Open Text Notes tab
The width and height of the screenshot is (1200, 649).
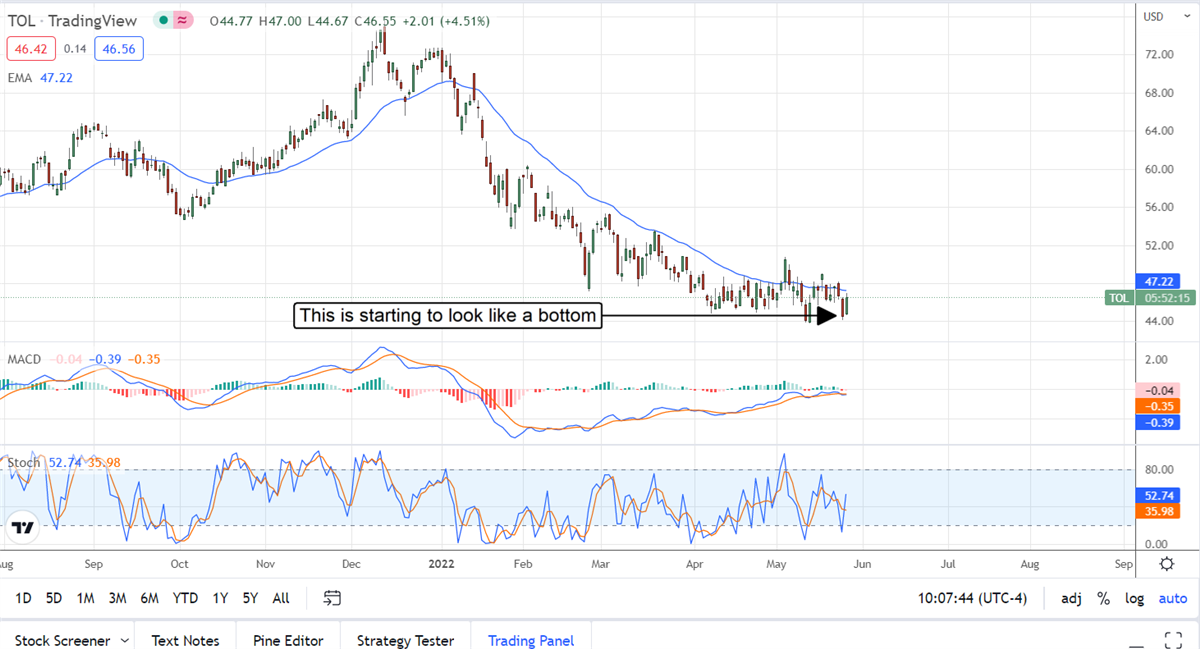[x=185, y=640]
